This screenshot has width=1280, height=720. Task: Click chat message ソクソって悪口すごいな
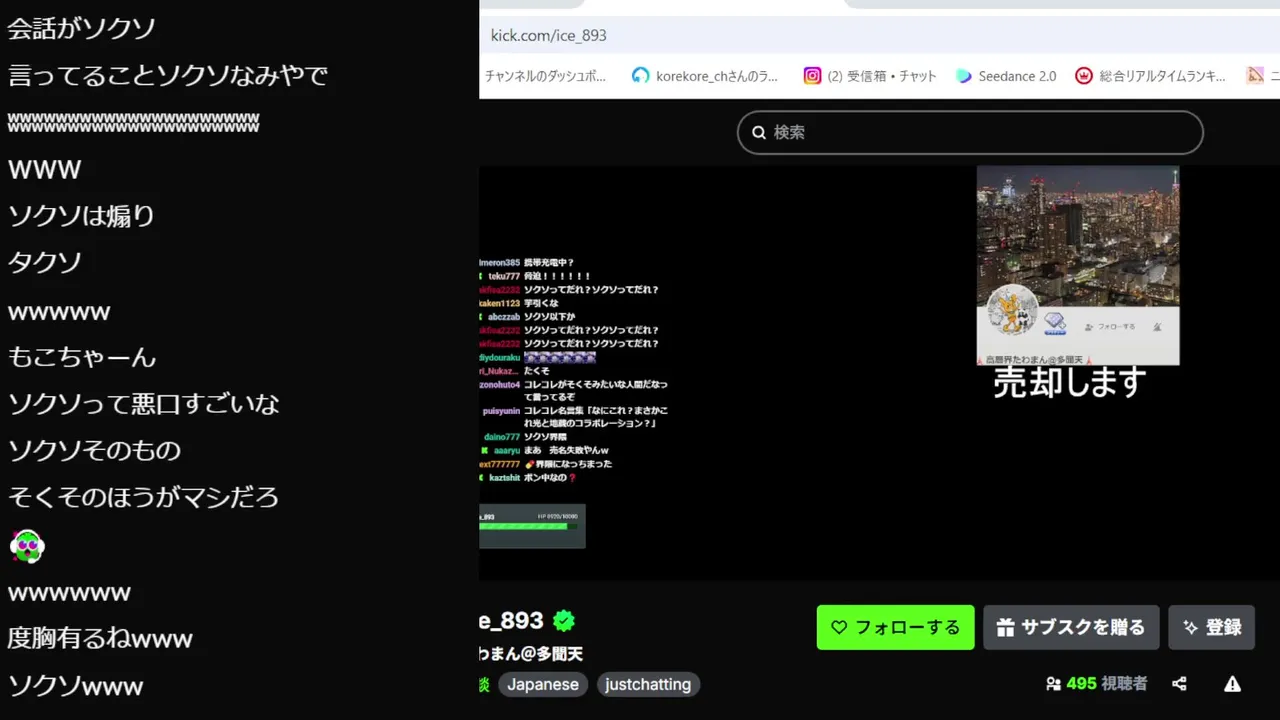(144, 403)
